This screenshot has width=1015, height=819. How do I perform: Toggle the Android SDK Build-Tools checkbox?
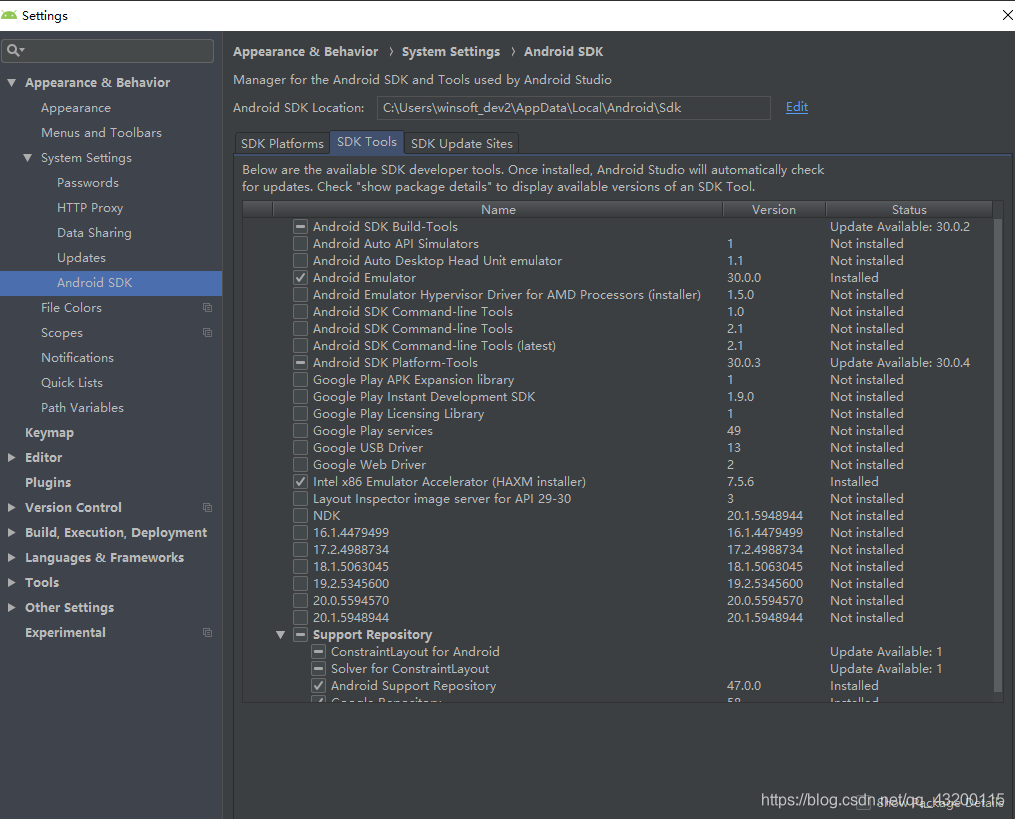(x=300, y=227)
